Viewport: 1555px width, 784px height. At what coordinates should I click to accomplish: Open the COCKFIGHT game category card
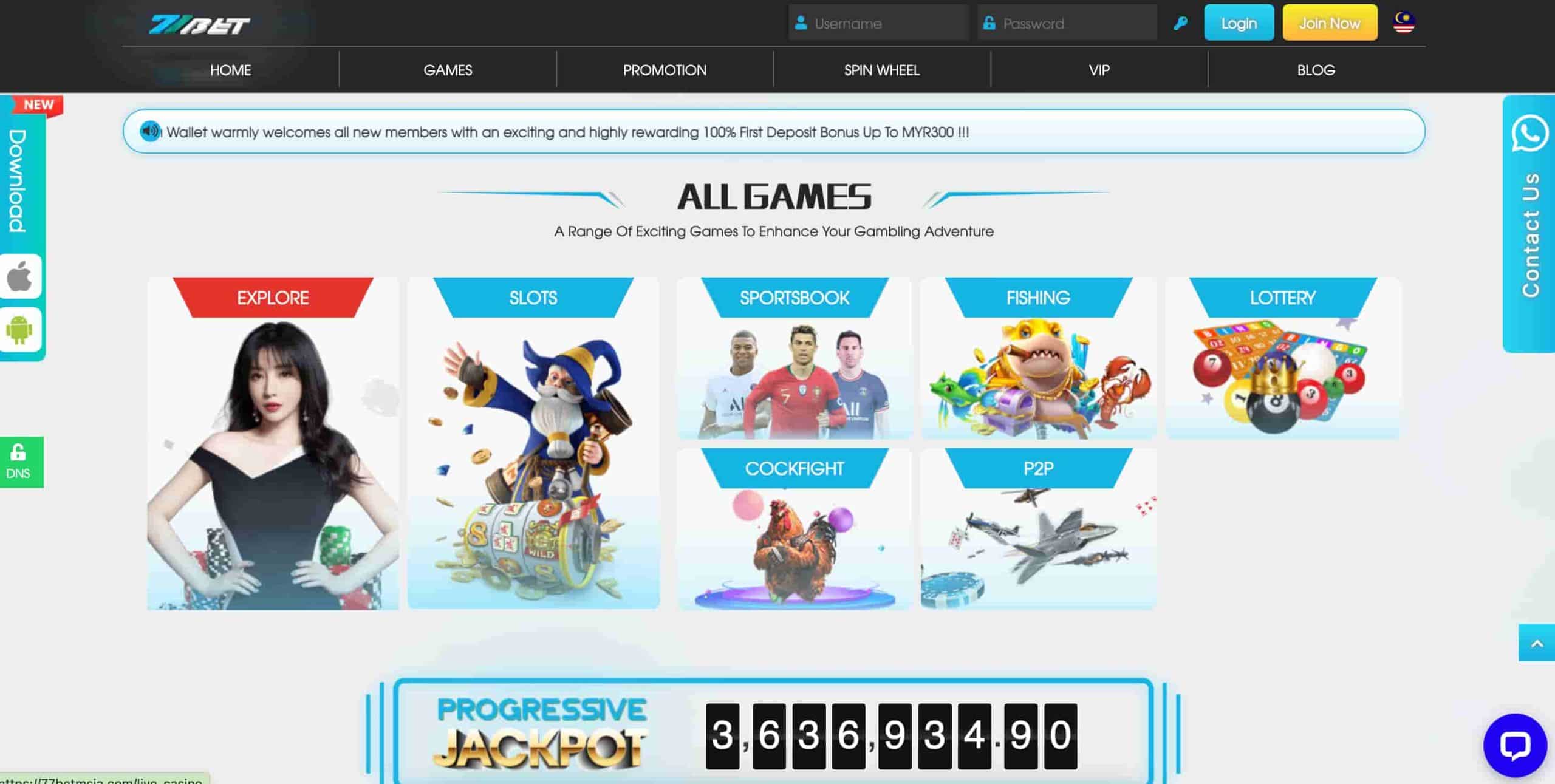click(795, 529)
